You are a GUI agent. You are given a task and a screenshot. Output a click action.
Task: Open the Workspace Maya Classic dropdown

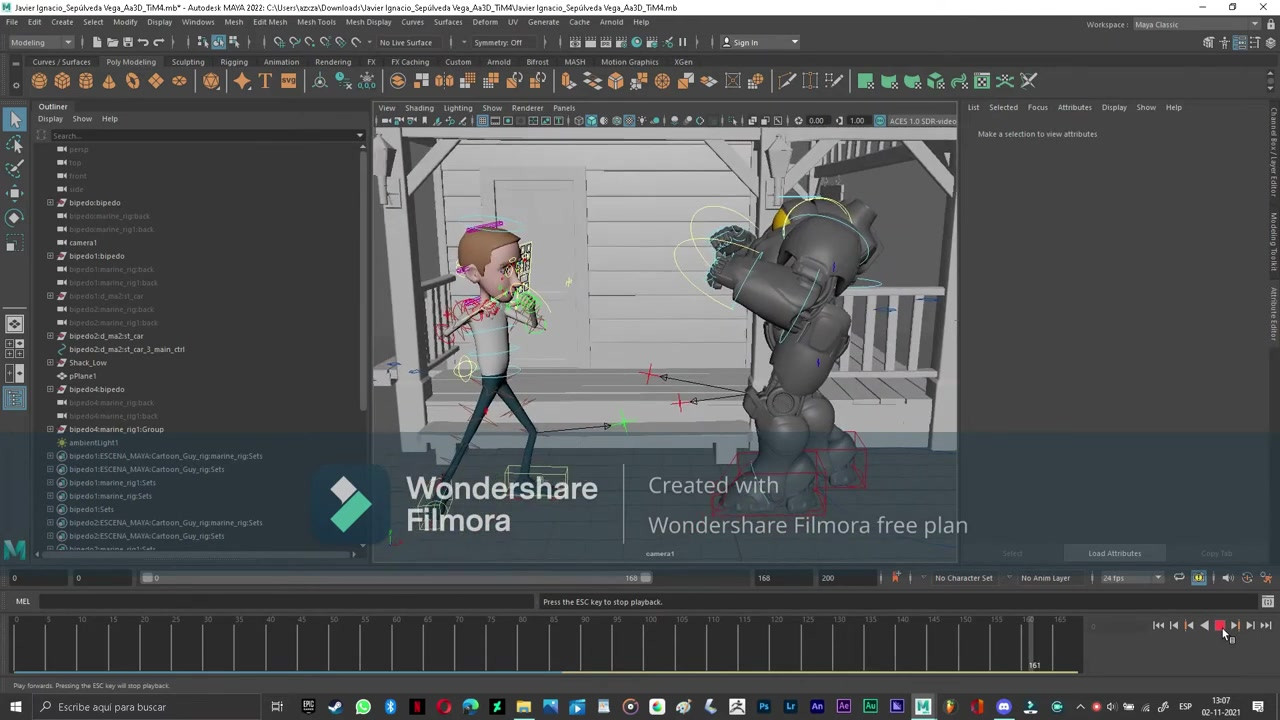coord(1196,24)
